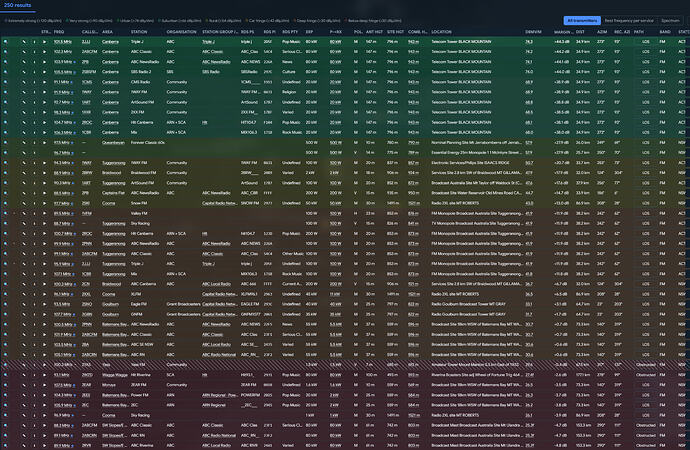Image resolution: width=690 pixels, height=450 pixels.
Task: Open the Queanbeyan area link
Action: pos(113,143)
